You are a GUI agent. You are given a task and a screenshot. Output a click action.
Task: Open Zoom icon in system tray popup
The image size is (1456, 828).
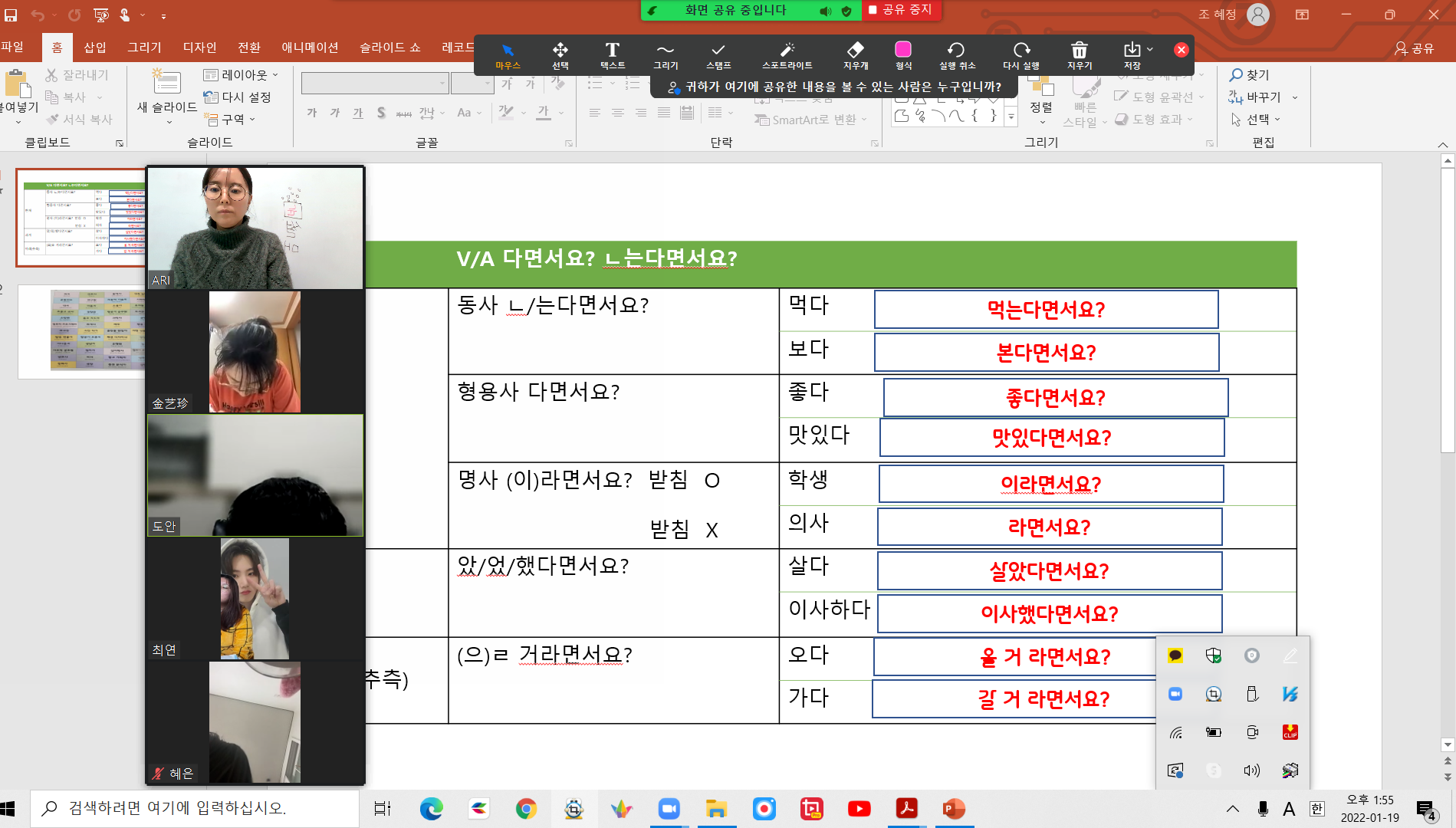(x=1175, y=694)
